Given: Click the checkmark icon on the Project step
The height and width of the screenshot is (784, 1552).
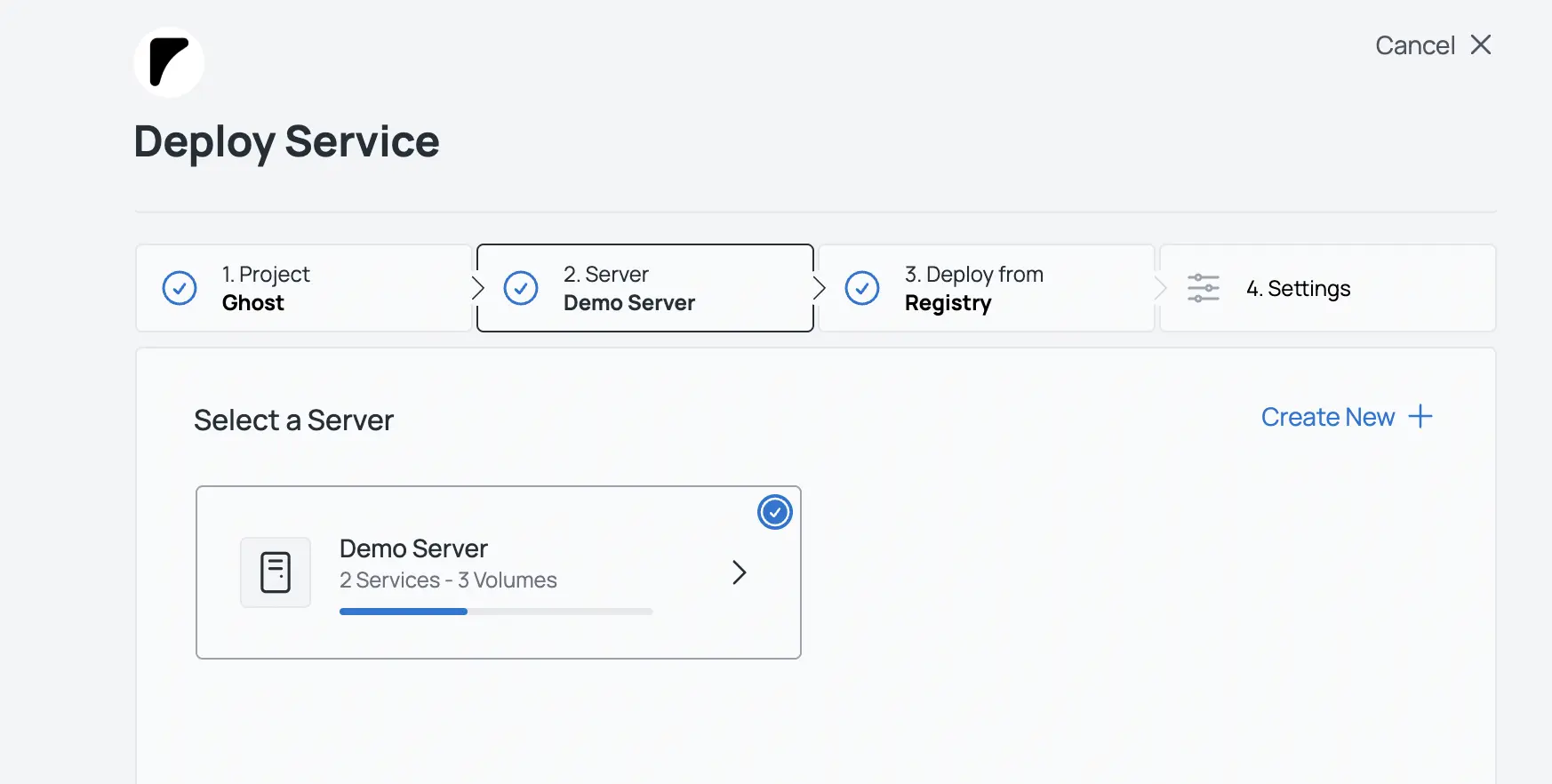Looking at the screenshot, I should pos(180,288).
